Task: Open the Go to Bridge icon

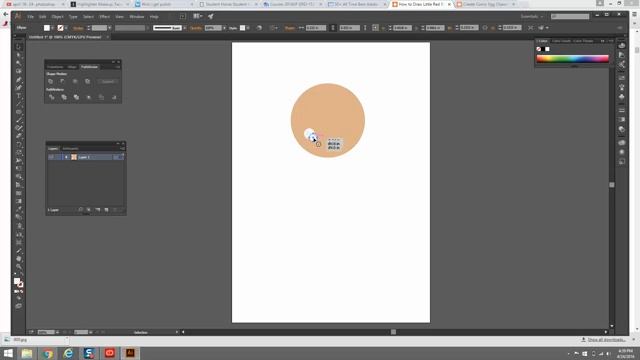Action: click(183, 16)
